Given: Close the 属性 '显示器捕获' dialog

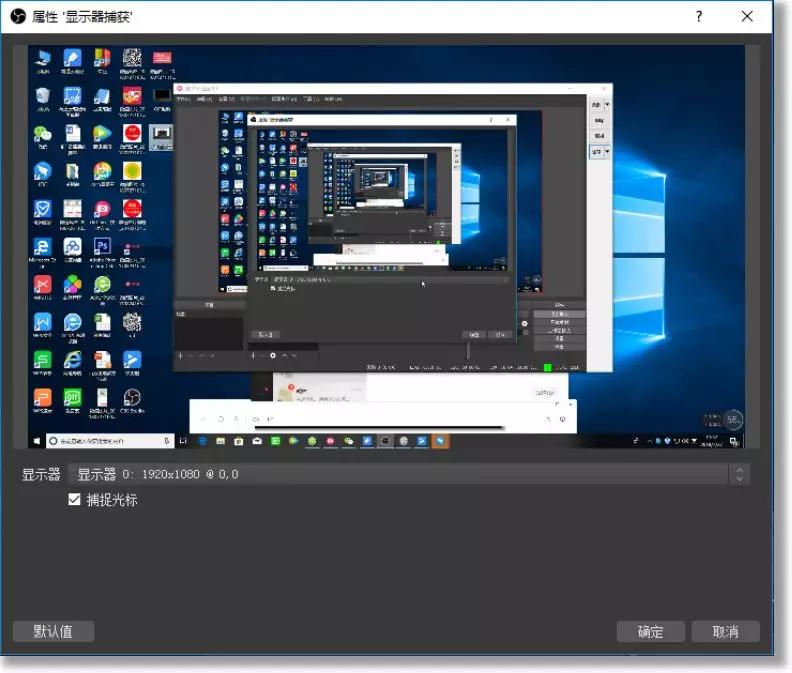Looking at the screenshot, I should (x=747, y=17).
